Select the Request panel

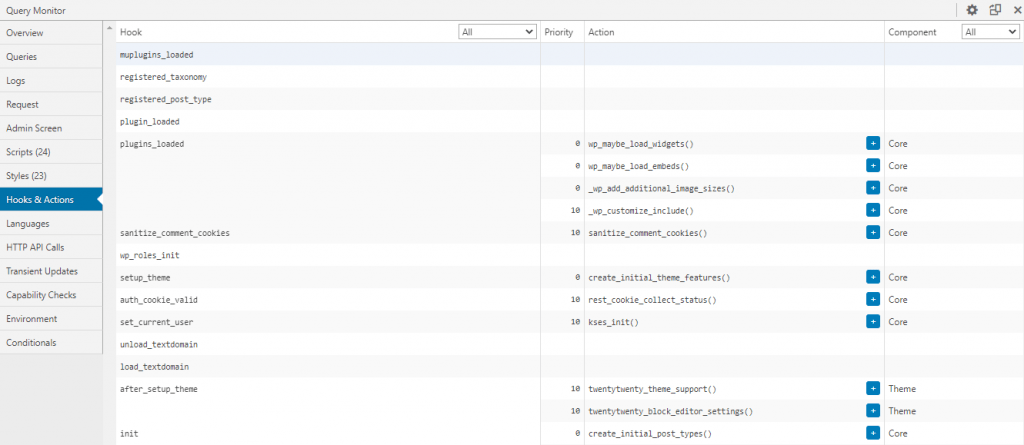click(51, 105)
